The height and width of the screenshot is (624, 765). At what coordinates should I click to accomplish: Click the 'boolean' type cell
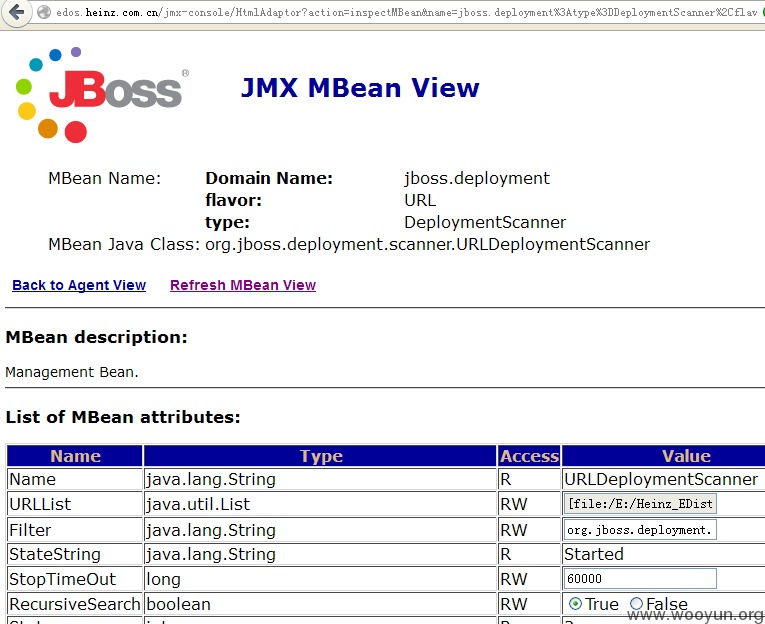click(321, 604)
